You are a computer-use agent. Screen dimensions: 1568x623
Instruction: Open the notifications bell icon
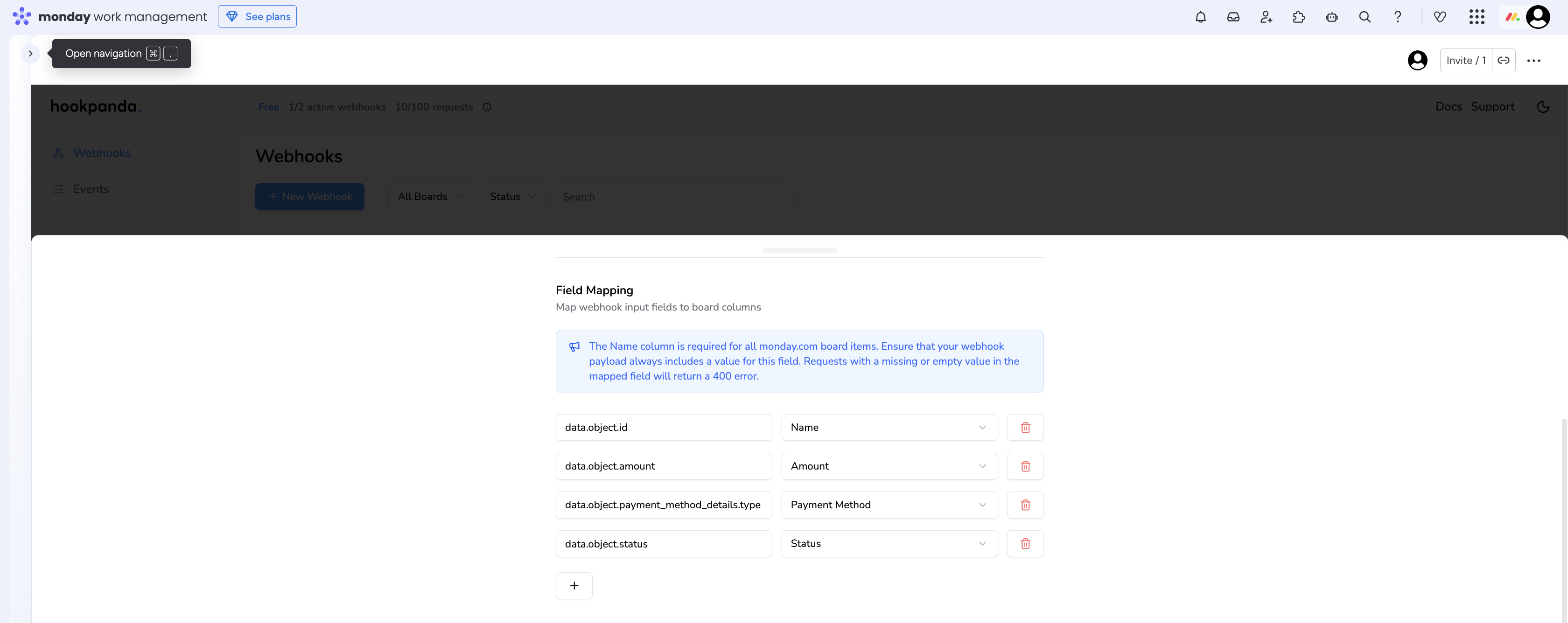click(x=1200, y=17)
